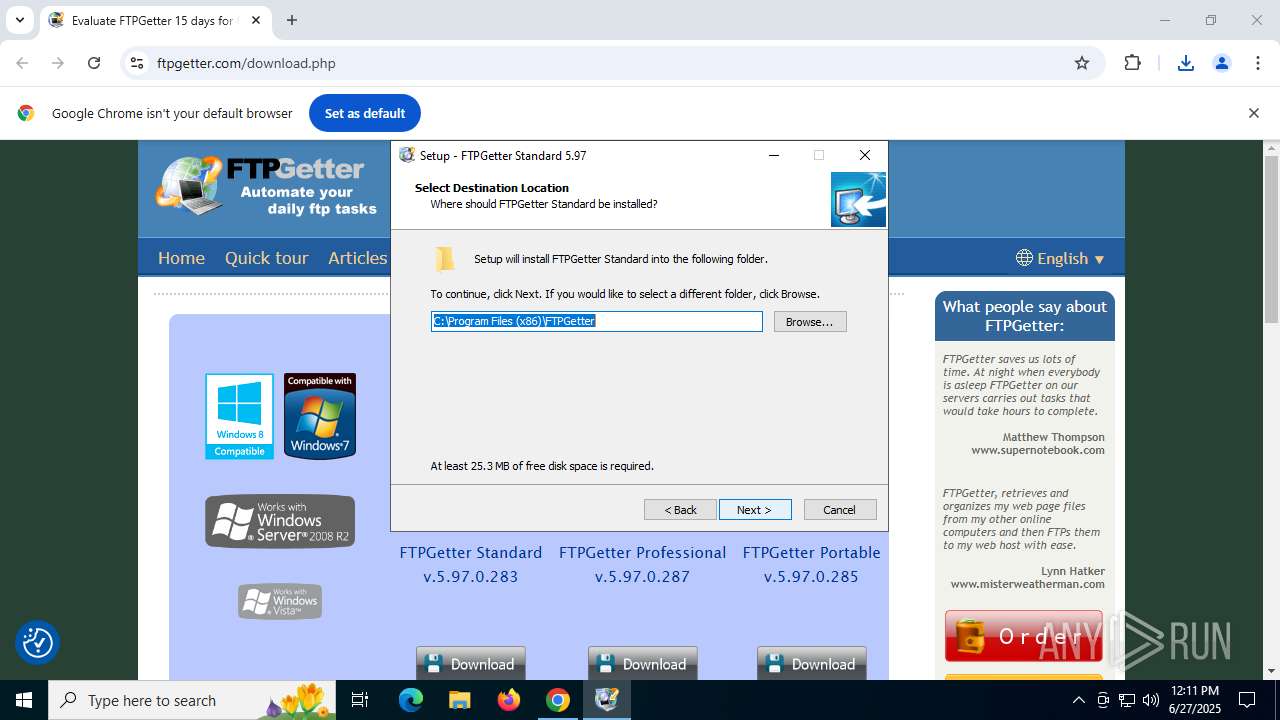This screenshot has width=1280, height=720.
Task: Click Cancel in the setup dialog
Action: (840, 510)
